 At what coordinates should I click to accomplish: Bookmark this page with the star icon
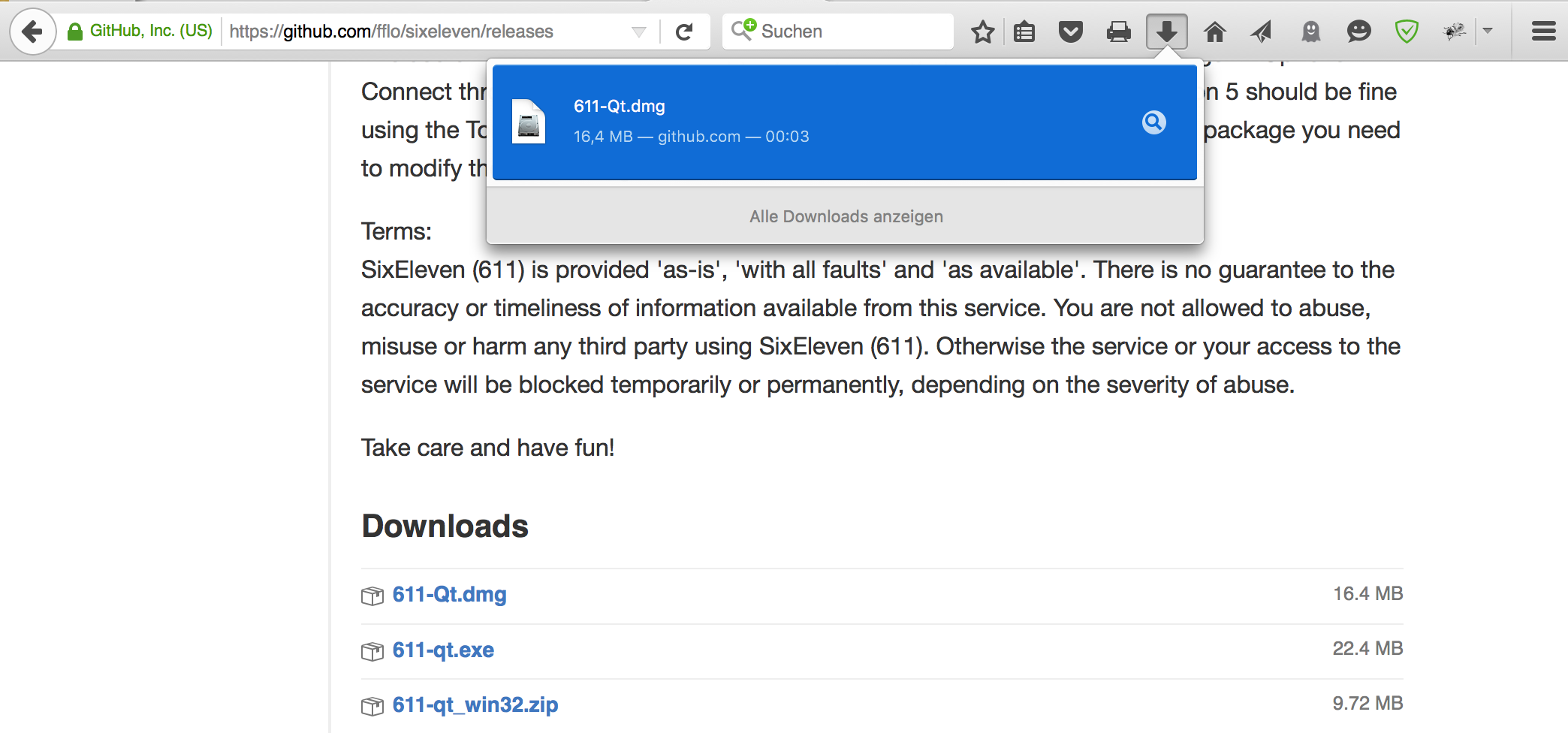pyautogui.click(x=982, y=32)
